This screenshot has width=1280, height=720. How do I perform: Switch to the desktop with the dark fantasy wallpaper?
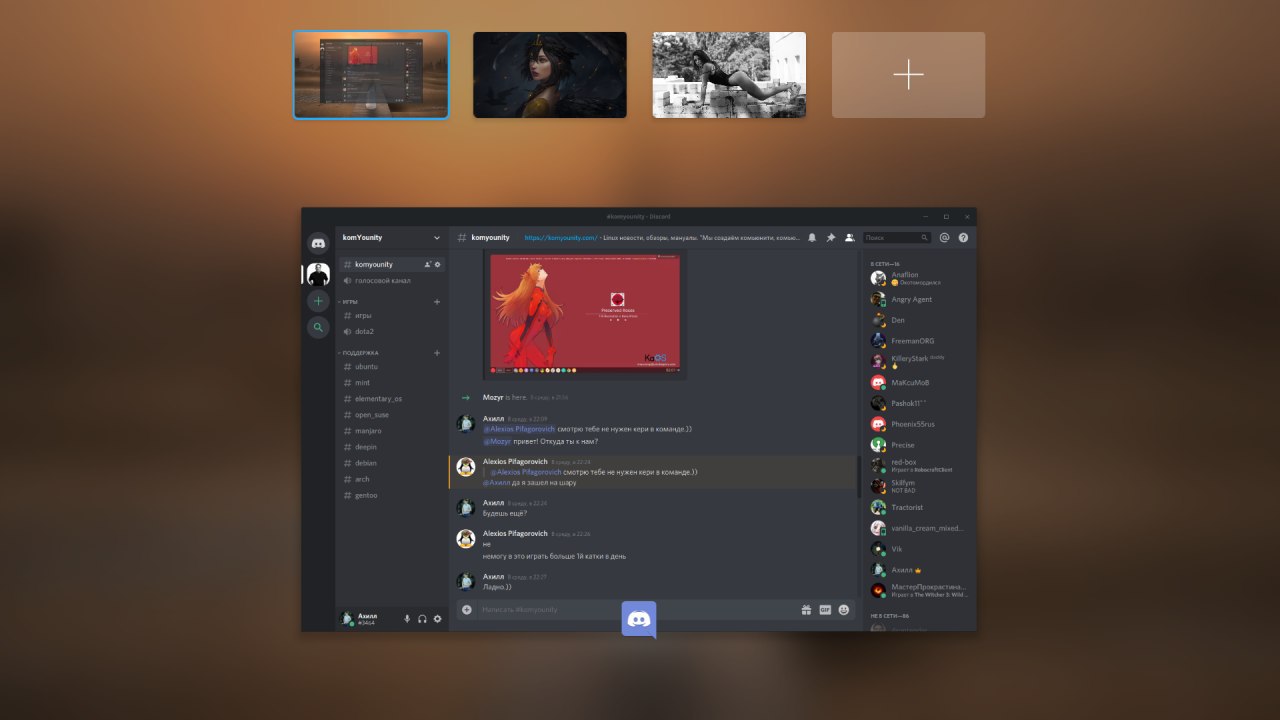pyautogui.click(x=550, y=75)
